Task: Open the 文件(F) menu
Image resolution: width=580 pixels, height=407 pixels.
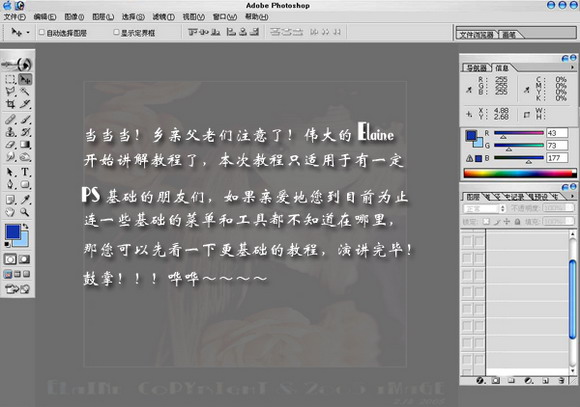Action: point(15,17)
